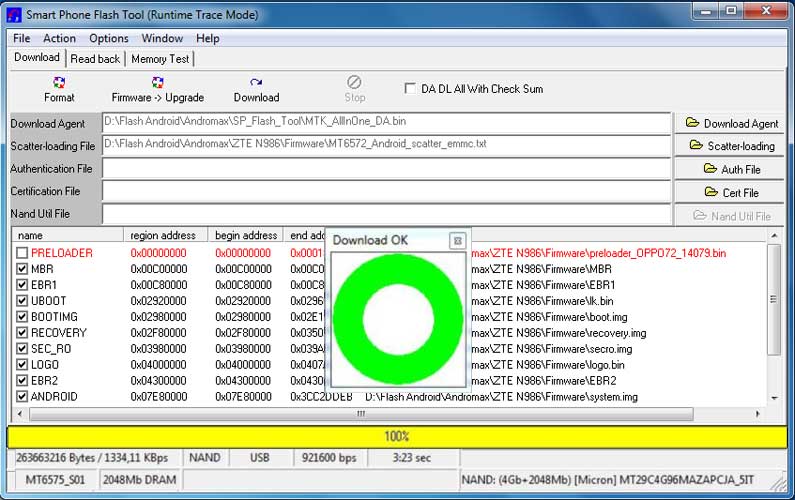The width and height of the screenshot is (795, 500).
Task: Browse for a Scatter-loading file
Action: point(730,146)
